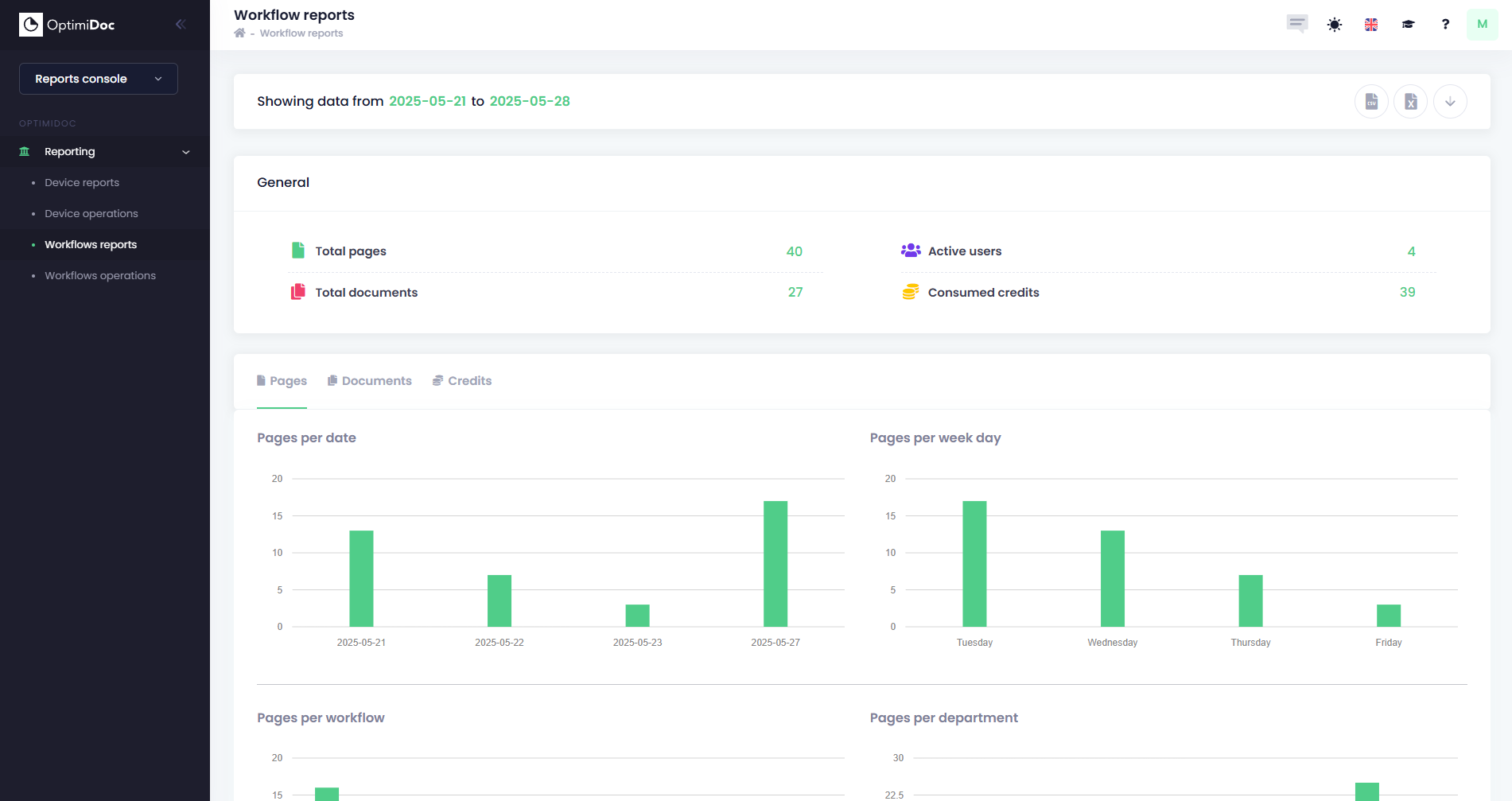Change language using the UK flag
Screen dimensions: 1512x801
(x=1371, y=25)
